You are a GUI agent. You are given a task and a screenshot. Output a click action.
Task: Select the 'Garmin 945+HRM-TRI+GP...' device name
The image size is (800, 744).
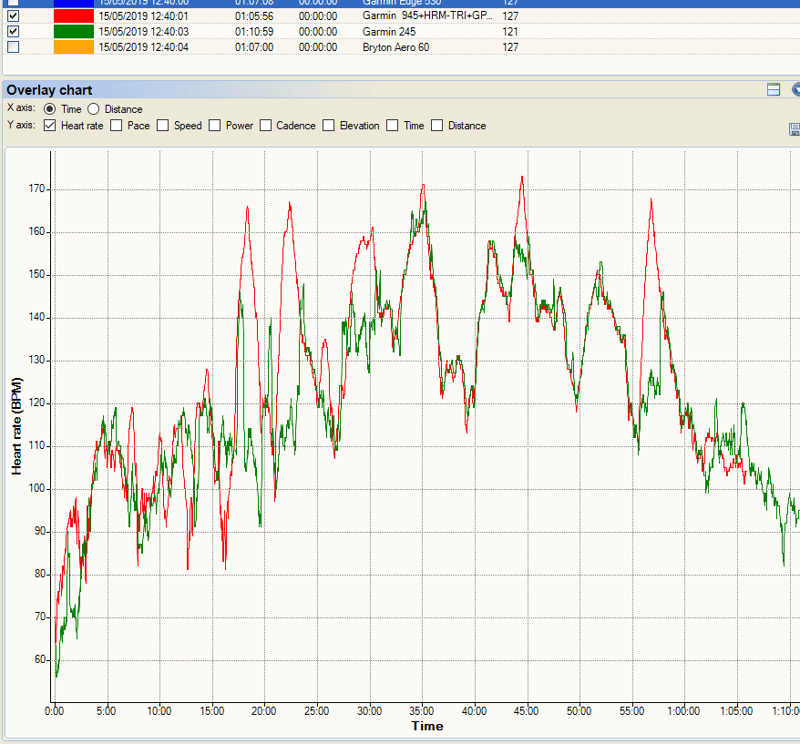[x=428, y=16]
